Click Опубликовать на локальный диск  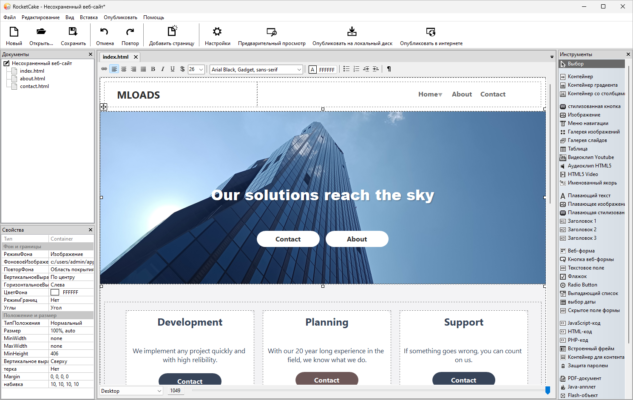[x=352, y=36]
